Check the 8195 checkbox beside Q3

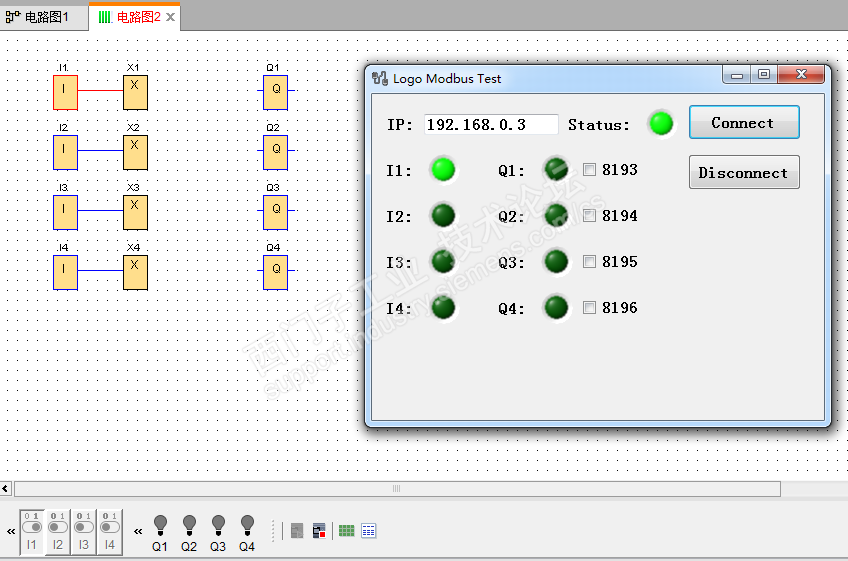(589, 262)
